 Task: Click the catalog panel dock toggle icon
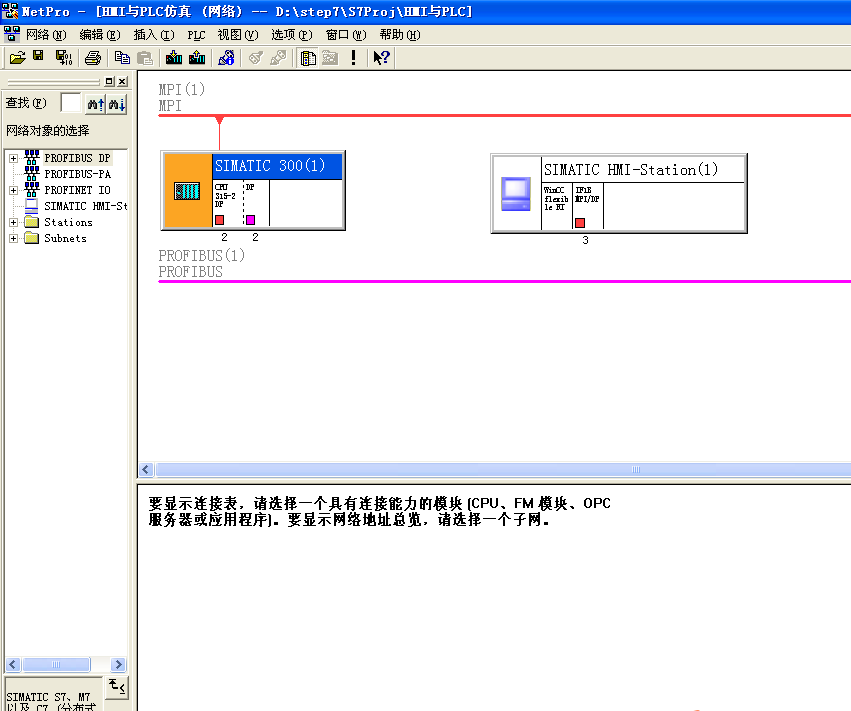point(110,81)
